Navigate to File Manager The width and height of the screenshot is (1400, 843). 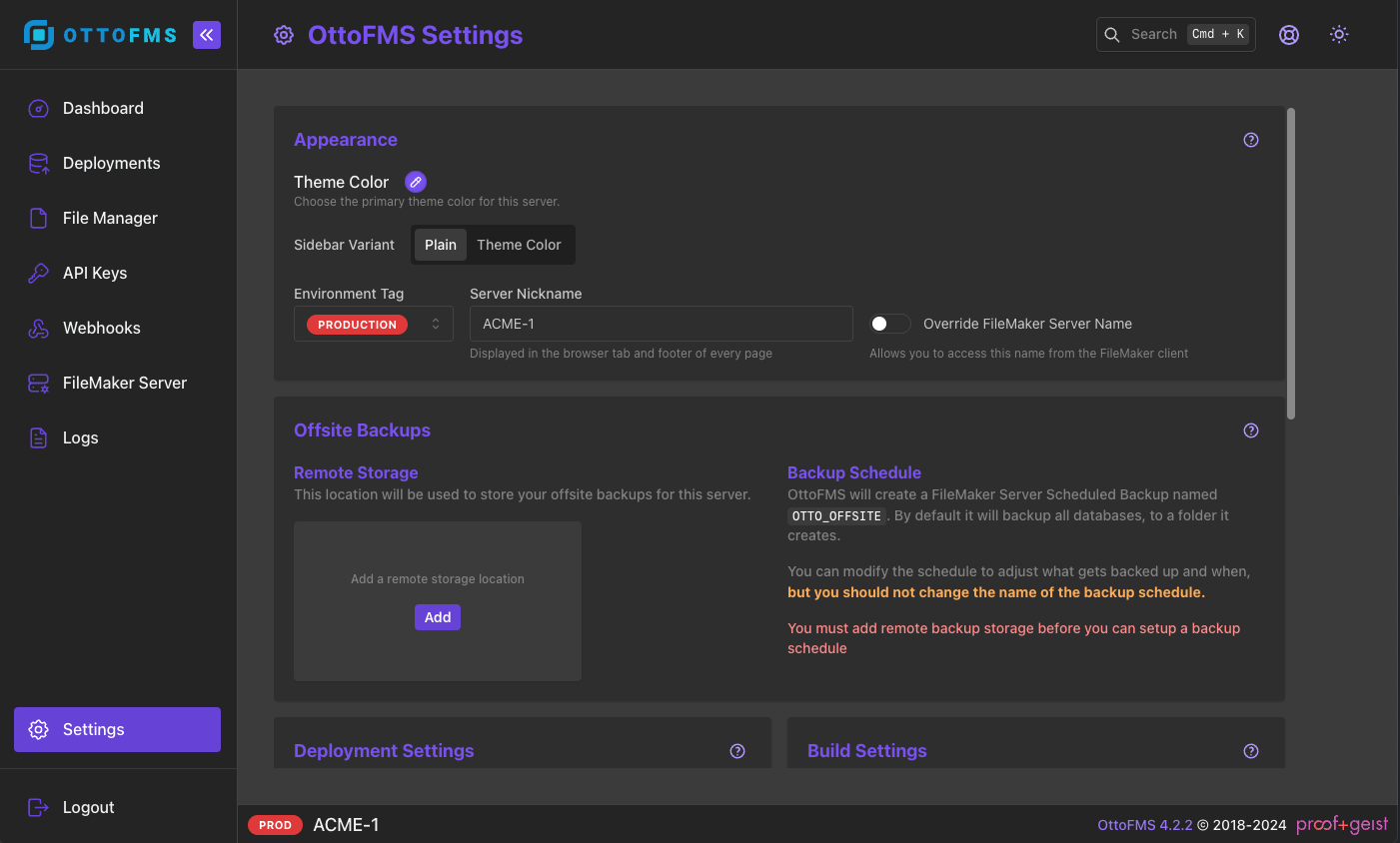(118, 218)
